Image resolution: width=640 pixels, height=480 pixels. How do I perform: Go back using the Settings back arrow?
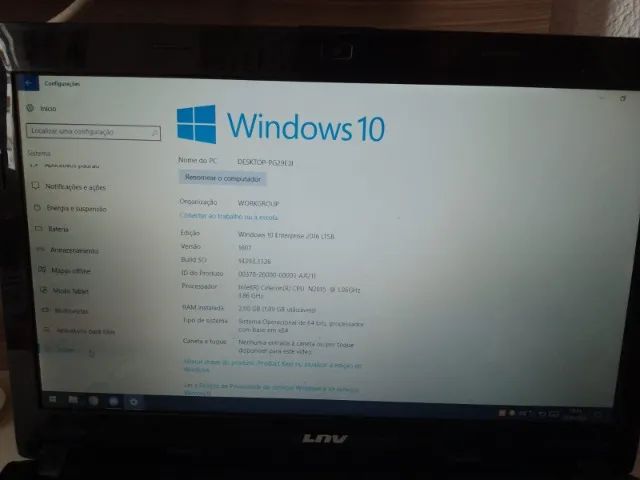click(x=29, y=83)
